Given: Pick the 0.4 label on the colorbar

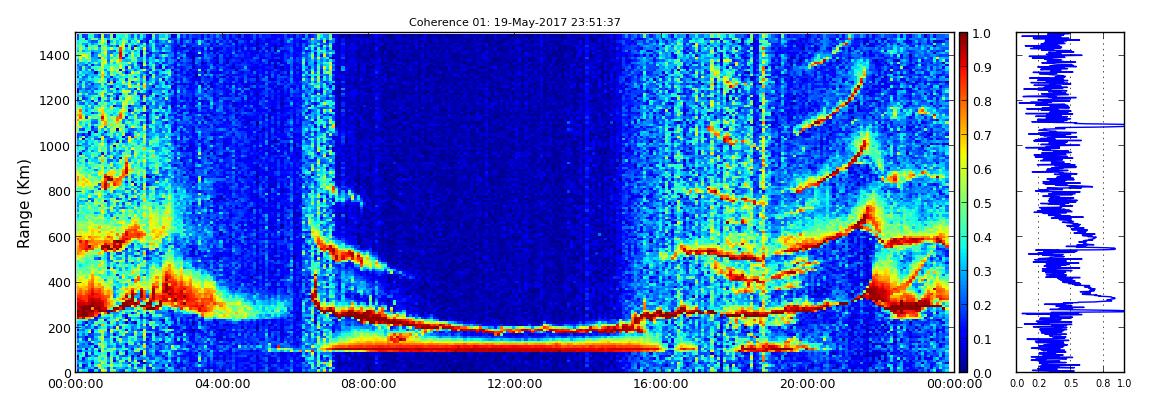Looking at the screenshot, I should pyautogui.click(x=981, y=237).
